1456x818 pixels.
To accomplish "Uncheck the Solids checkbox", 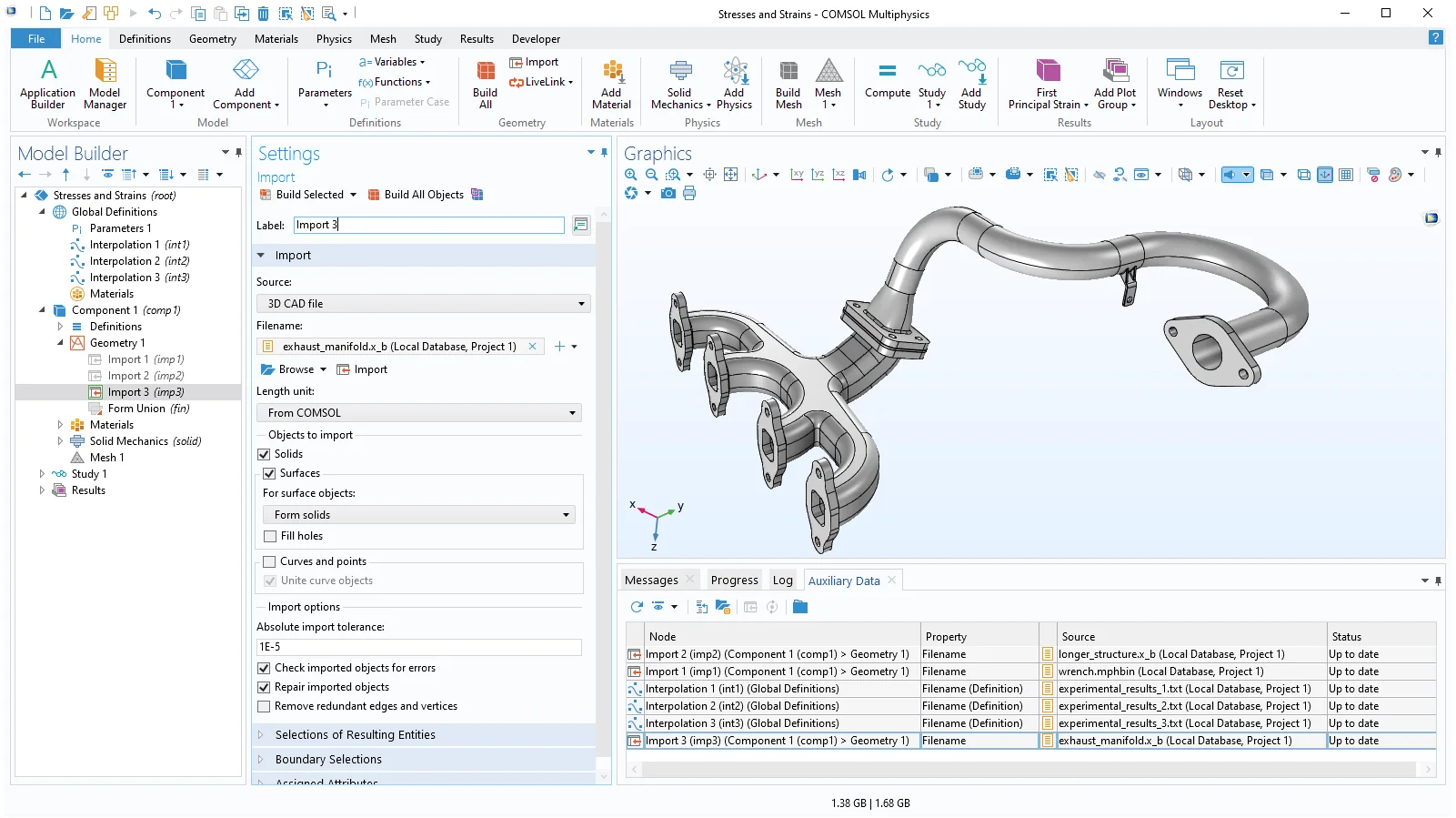I will tap(265, 454).
